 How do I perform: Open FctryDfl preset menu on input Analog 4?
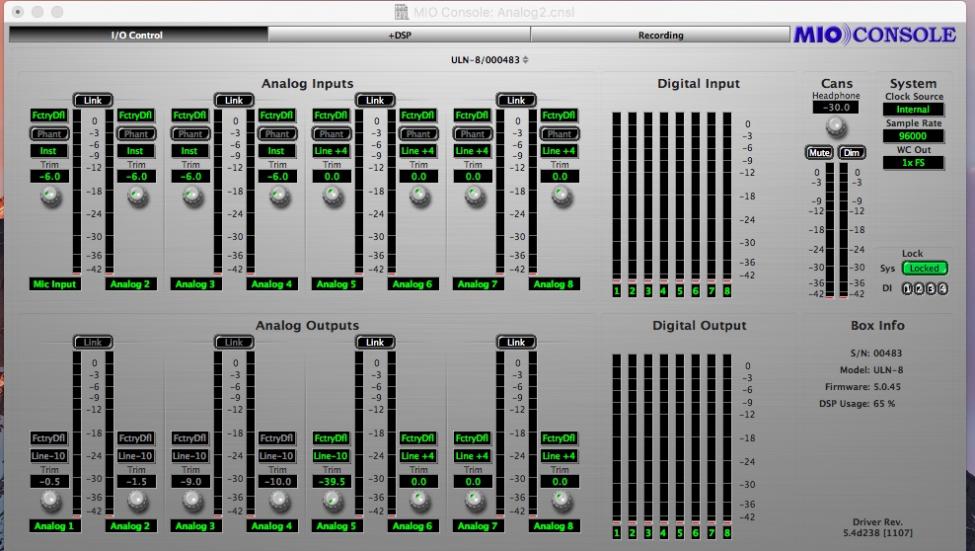point(277,116)
